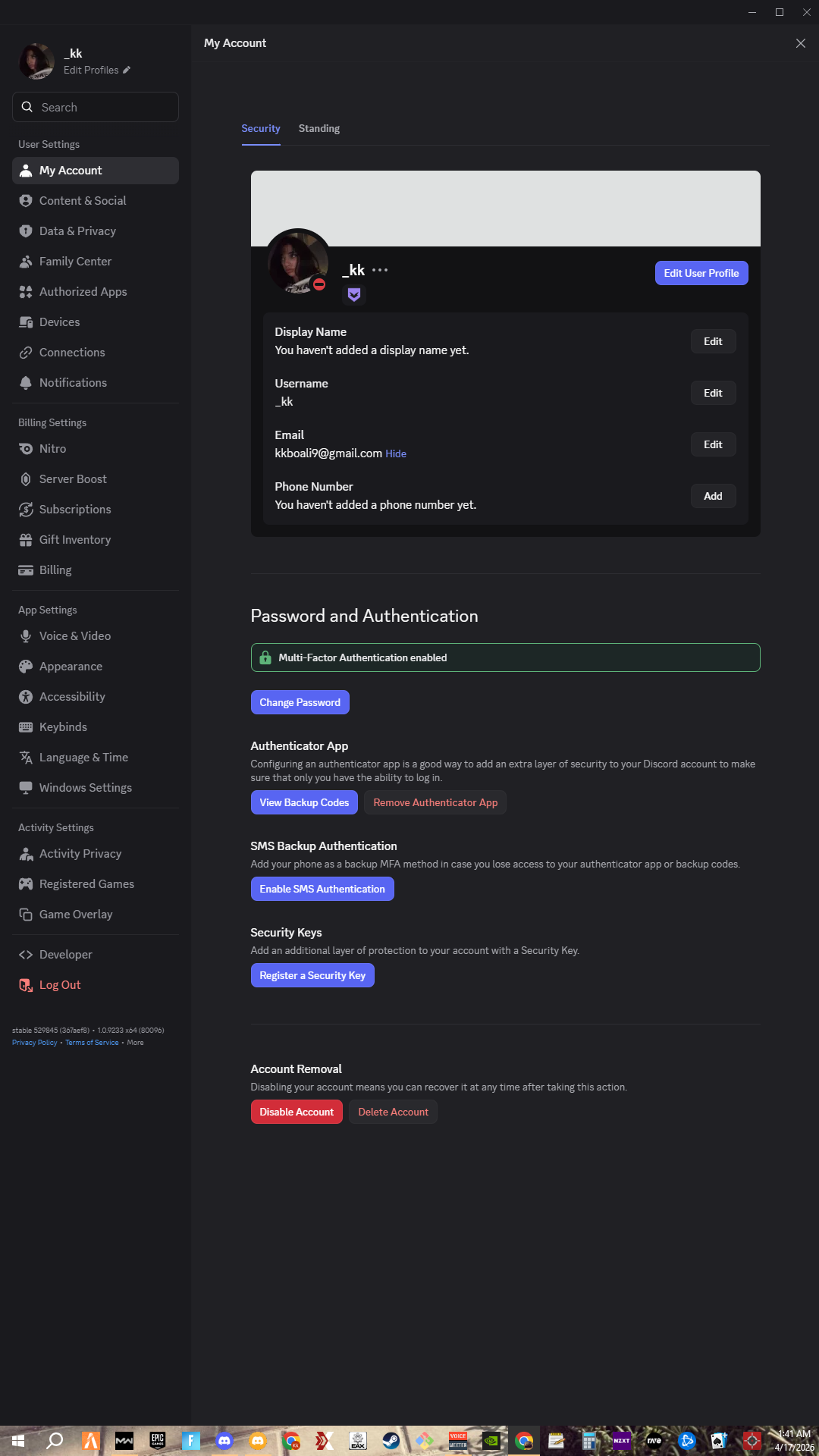Switch to the Standing tab
The height and width of the screenshot is (1456, 819).
click(319, 129)
